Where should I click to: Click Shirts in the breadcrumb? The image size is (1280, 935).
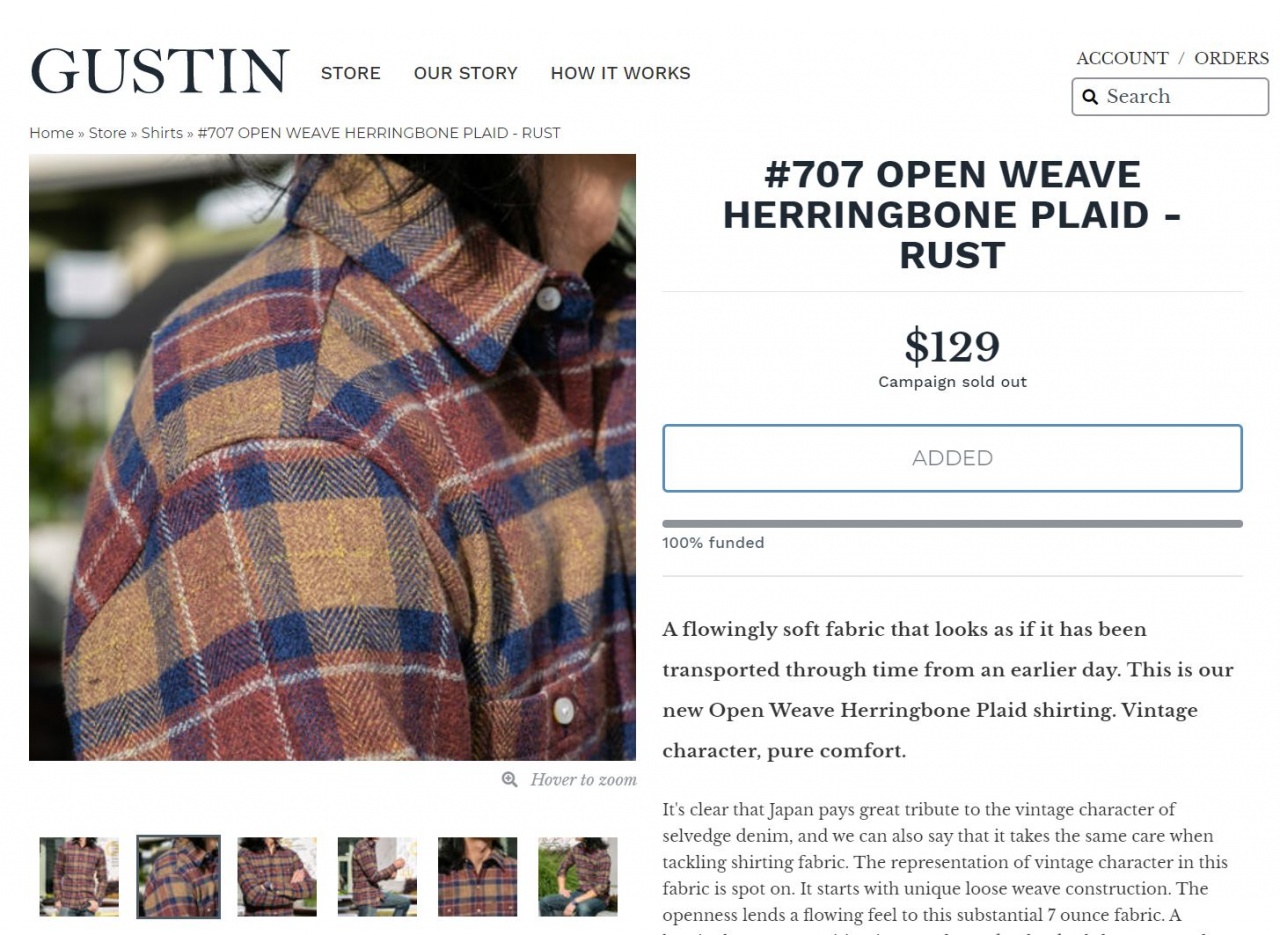(x=162, y=133)
